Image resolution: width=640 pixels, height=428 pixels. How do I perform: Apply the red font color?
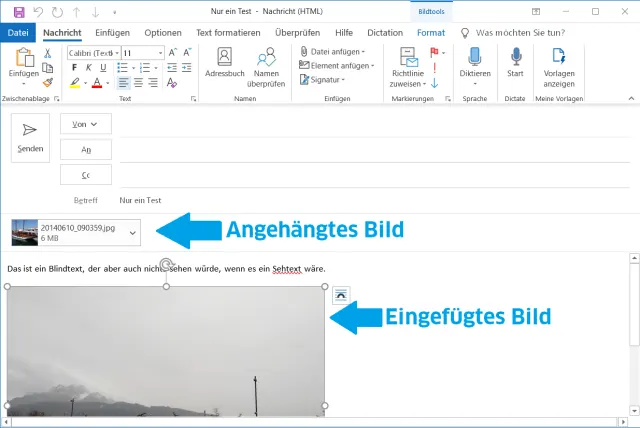tap(97, 83)
